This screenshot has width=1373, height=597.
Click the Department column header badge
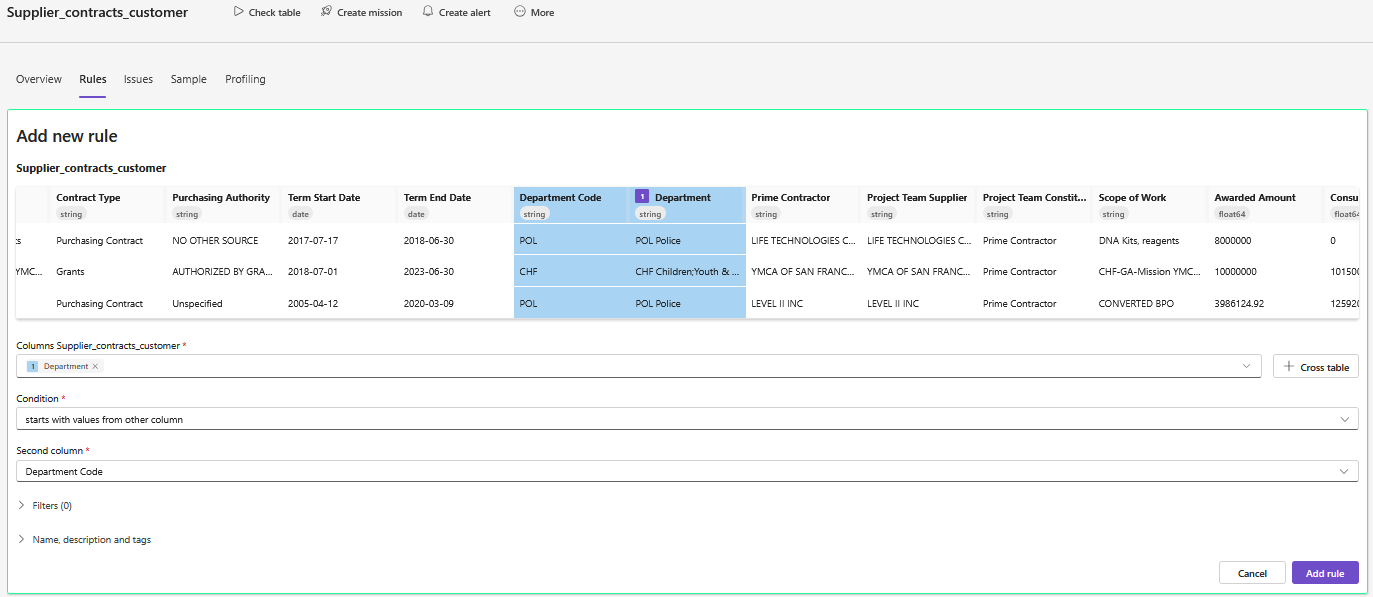click(x=642, y=197)
